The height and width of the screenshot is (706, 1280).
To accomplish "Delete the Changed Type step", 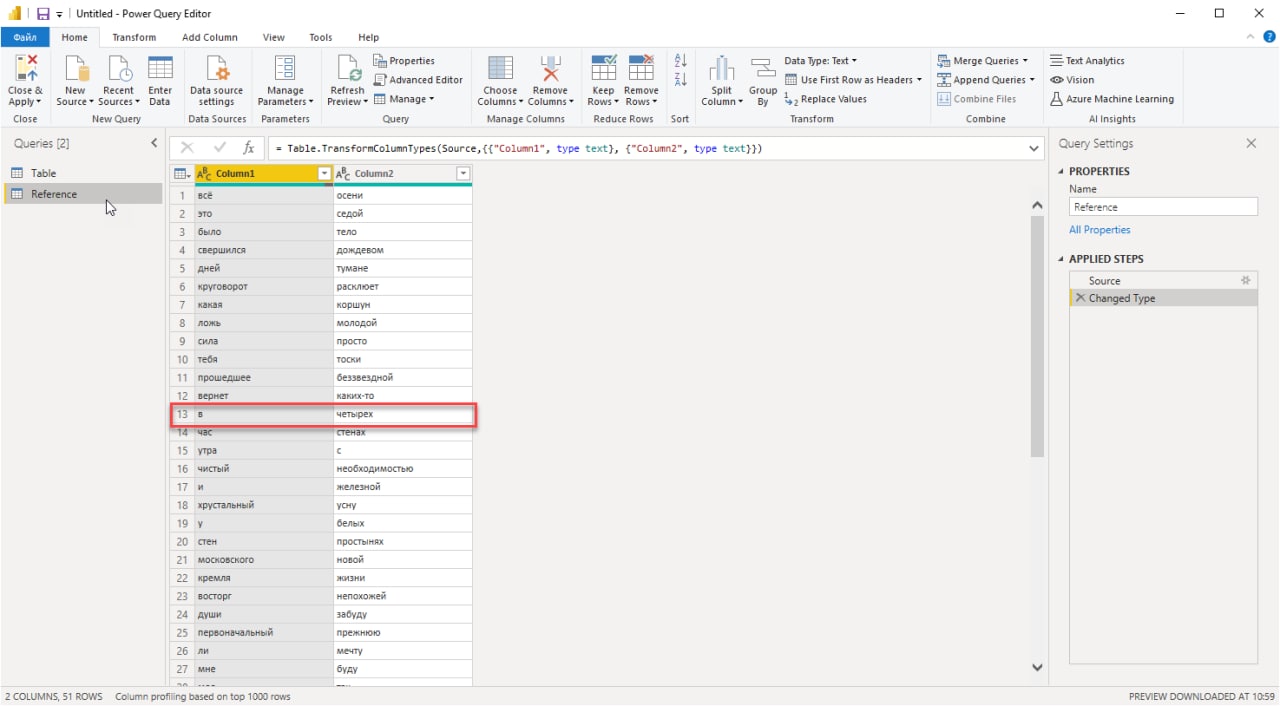I will [1080, 298].
